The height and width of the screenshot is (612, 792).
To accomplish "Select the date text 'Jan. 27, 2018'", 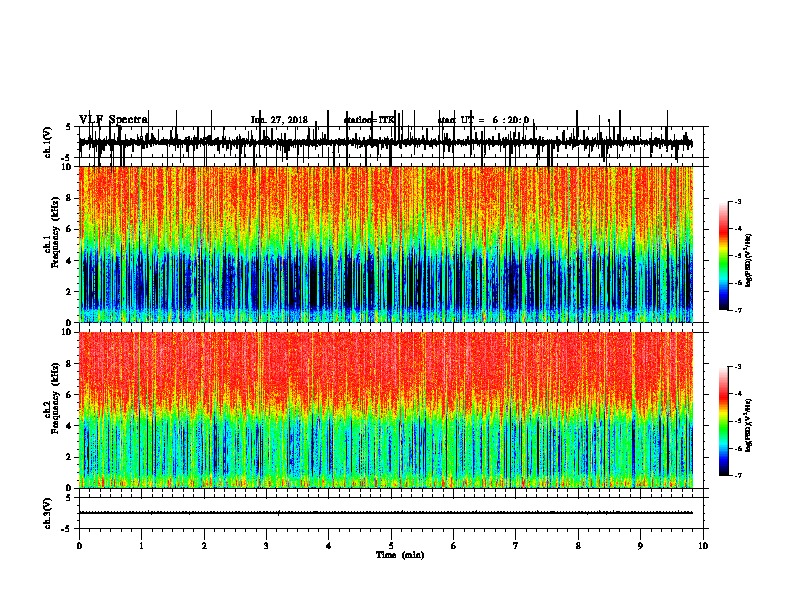I will [279, 120].
